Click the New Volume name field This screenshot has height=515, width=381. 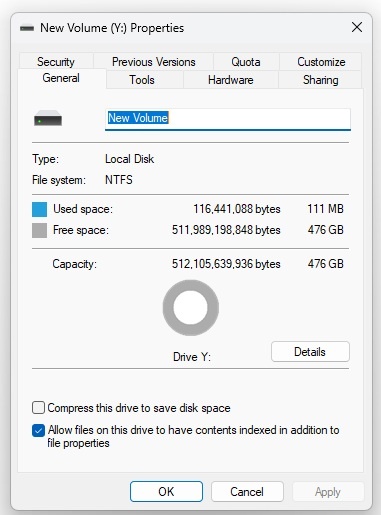coord(228,119)
